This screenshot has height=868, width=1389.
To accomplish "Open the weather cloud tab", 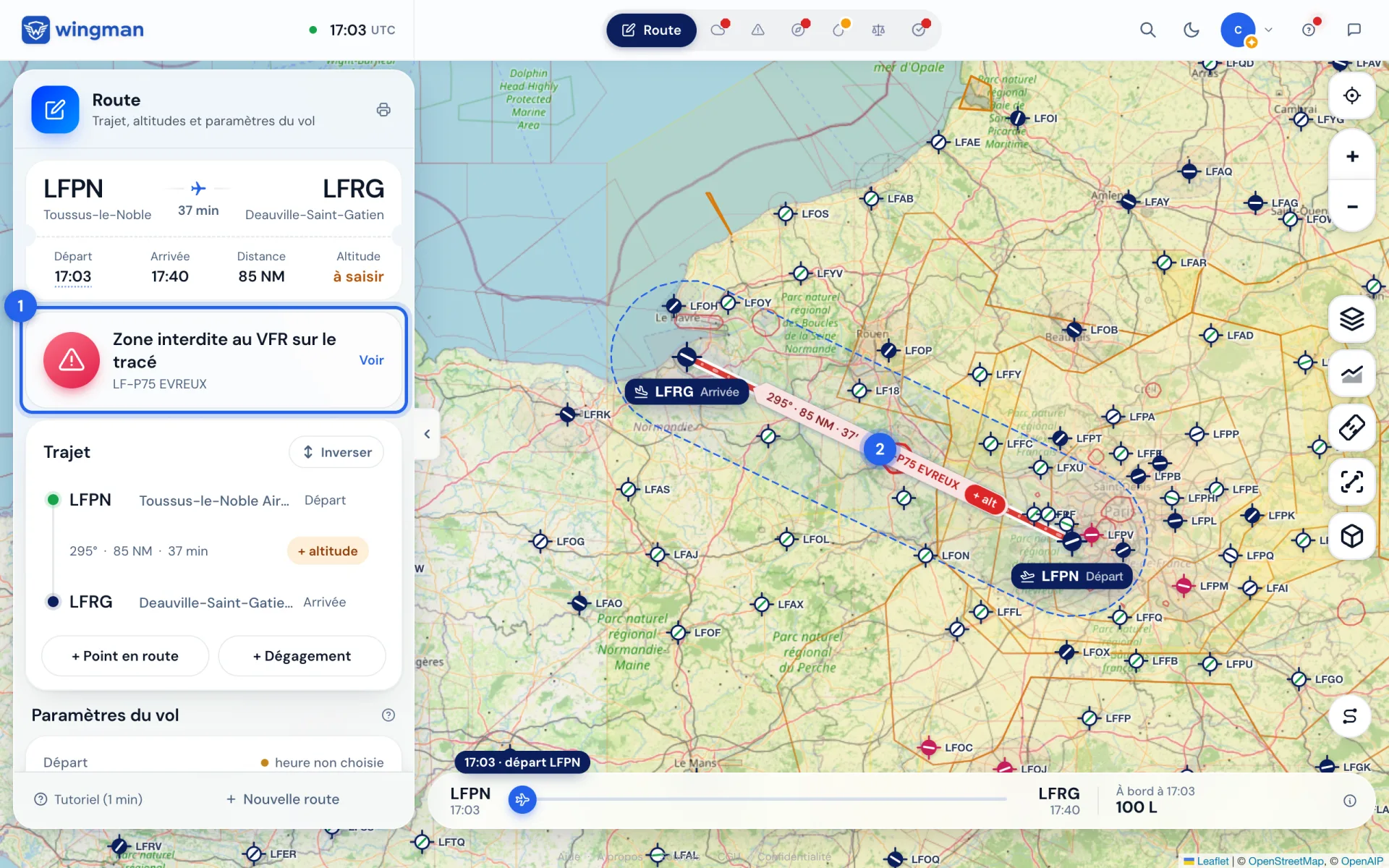I will point(718,30).
